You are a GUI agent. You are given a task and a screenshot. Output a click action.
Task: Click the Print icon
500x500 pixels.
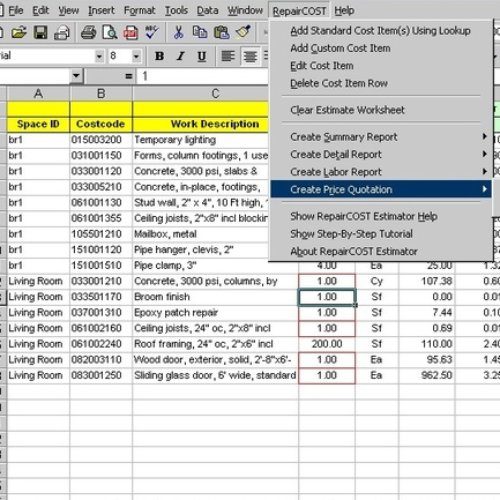(88, 33)
